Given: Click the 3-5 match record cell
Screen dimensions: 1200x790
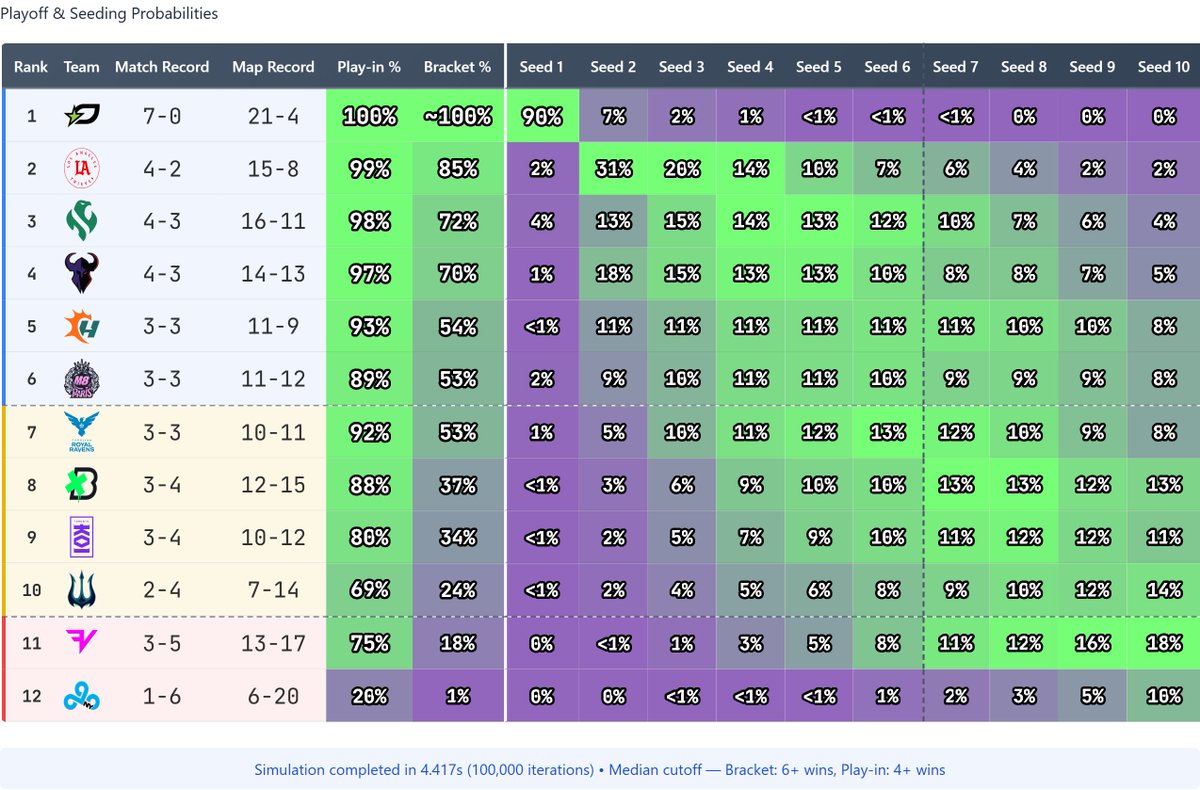Looking at the screenshot, I should pyautogui.click(x=162, y=642).
